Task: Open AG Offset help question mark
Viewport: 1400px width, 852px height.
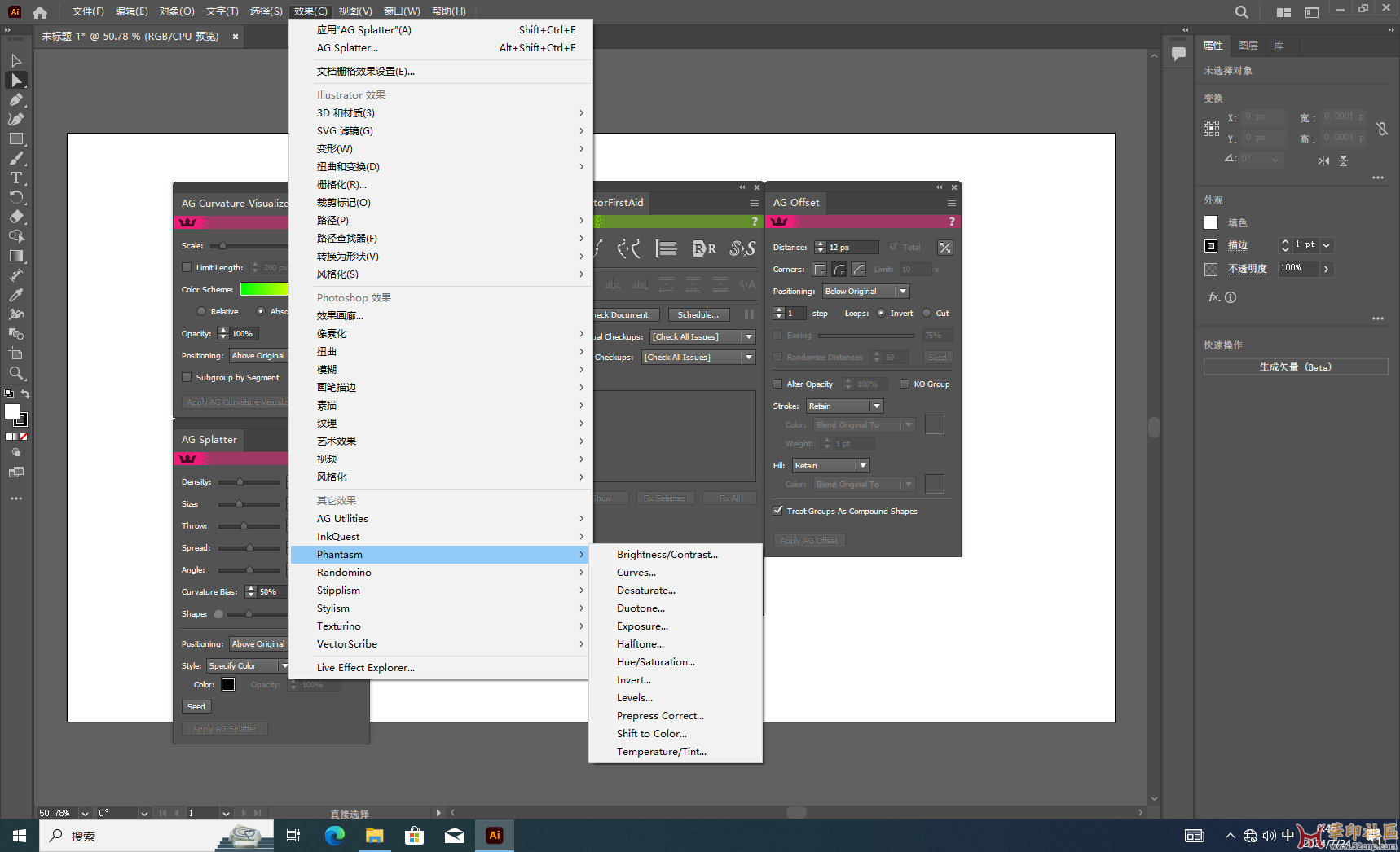Action: (x=951, y=222)
